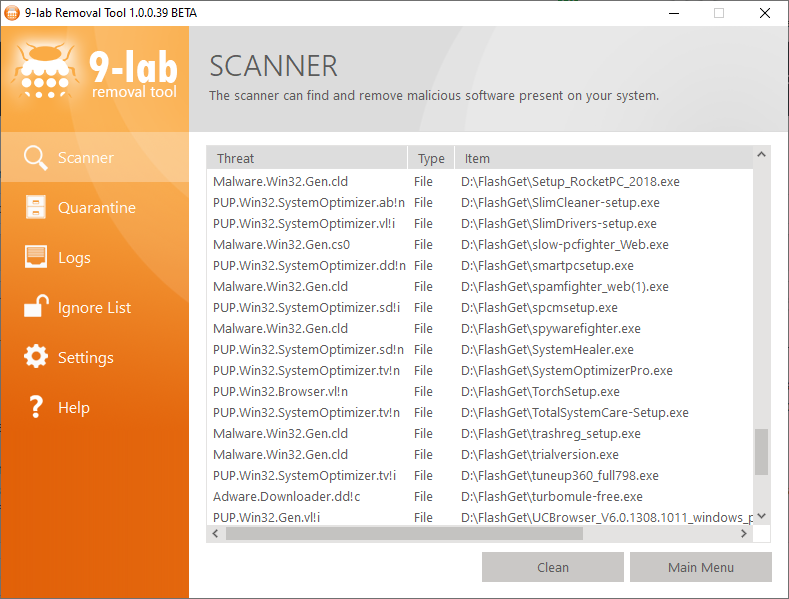The height and width of the screenshot is (599, 789).
Task: Click the app icon in title bar
Action: pyautogui.click(x=12, y=13)
